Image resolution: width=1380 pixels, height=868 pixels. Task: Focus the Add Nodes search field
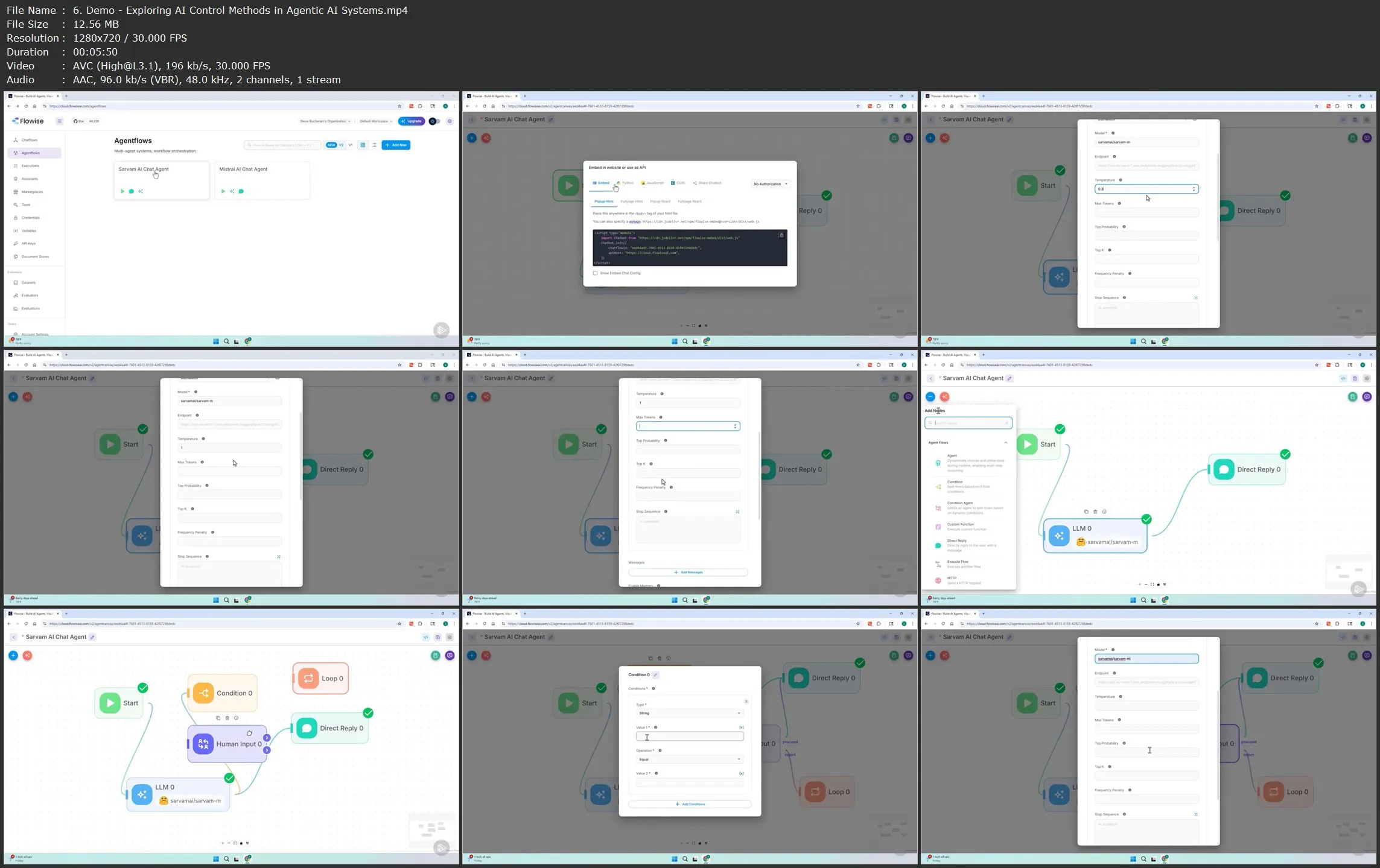(x=968, y=423)
